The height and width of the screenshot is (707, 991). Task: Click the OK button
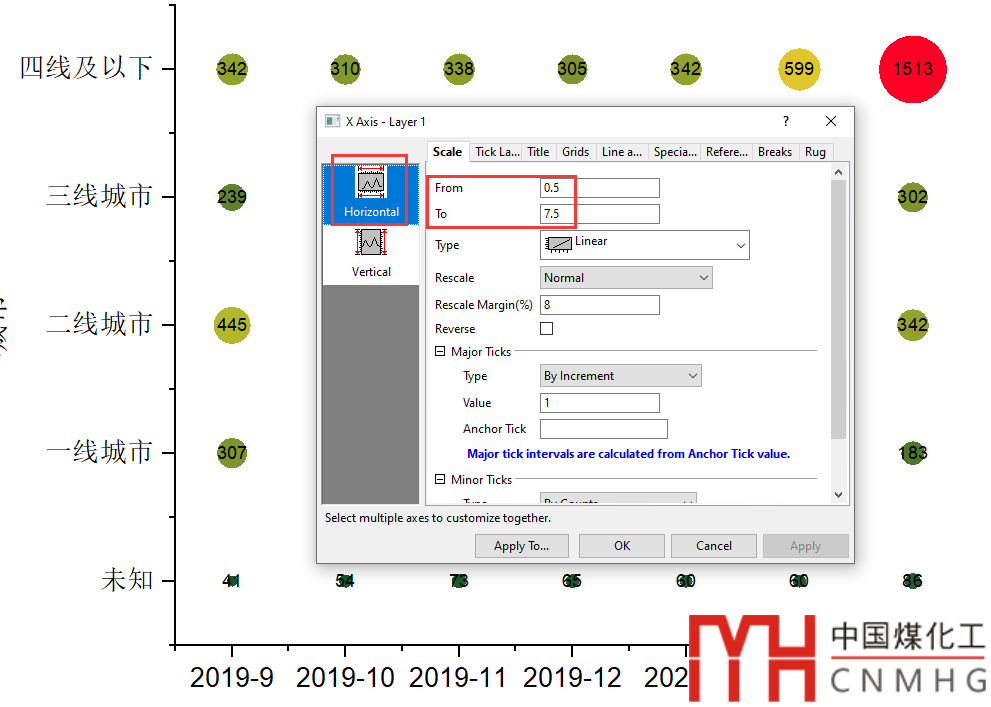click(622, 546)
